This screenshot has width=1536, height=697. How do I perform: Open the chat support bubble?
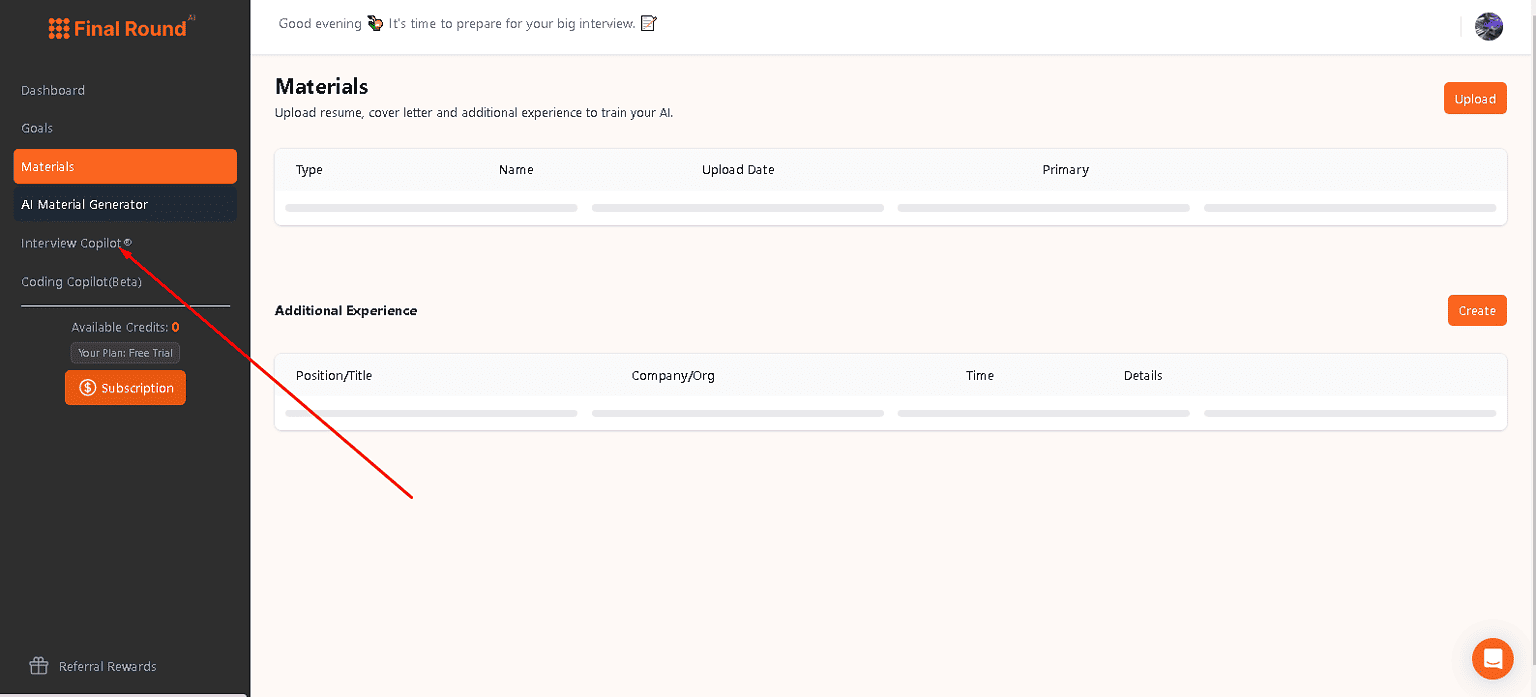1492,658
